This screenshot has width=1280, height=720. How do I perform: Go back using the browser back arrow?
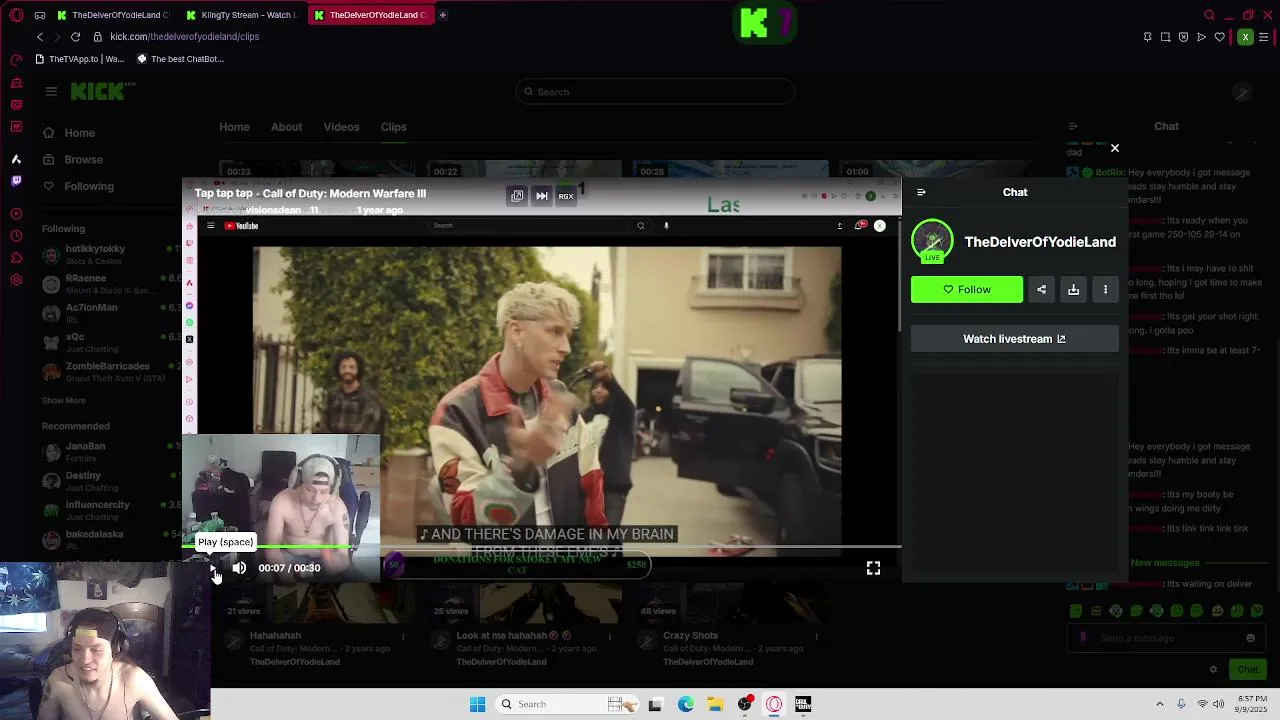point(40,37)
